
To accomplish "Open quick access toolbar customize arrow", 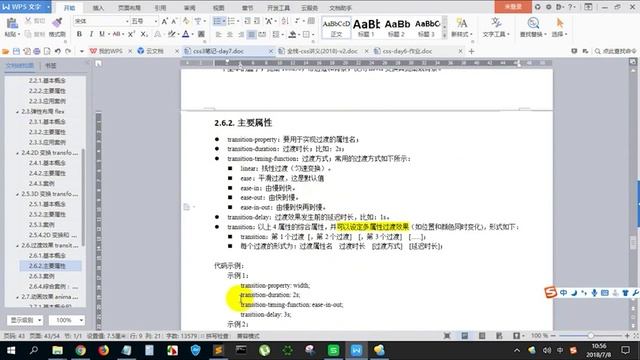I will [x=82, y=51].
